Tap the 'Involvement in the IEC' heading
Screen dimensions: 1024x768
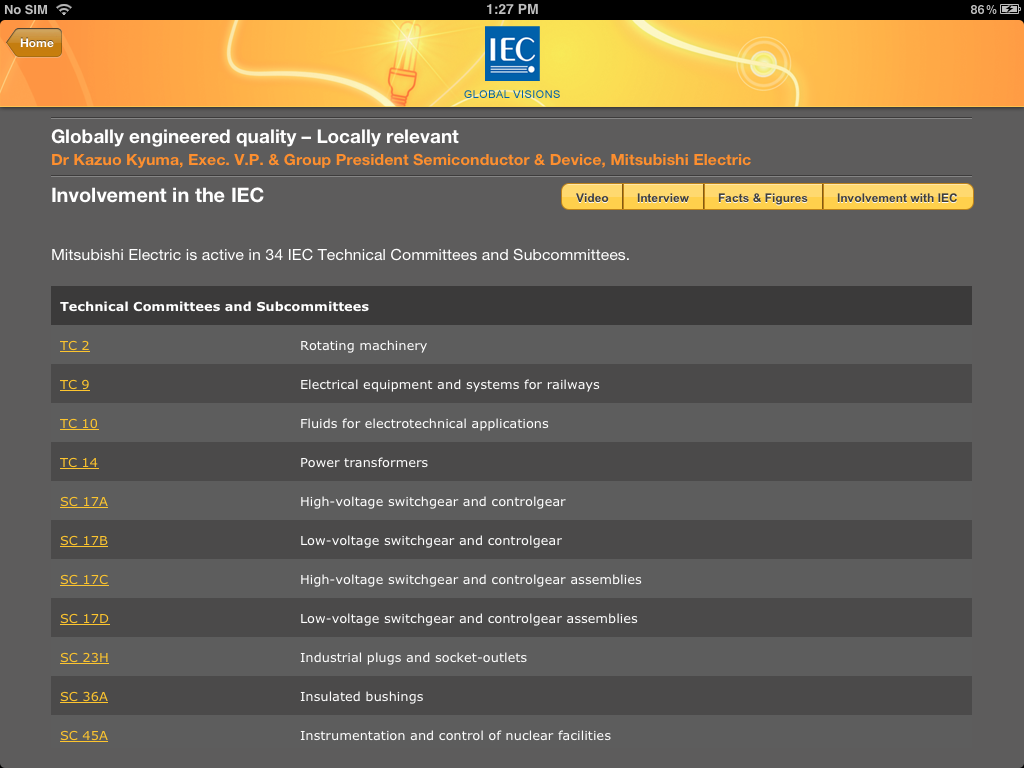click(x=157, y=195)
